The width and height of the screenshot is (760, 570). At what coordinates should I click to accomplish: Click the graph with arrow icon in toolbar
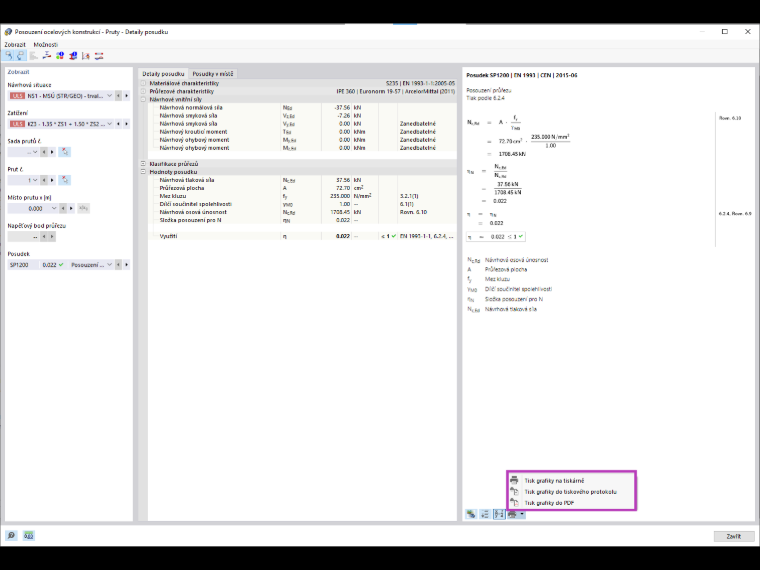[x=86, y=56]
